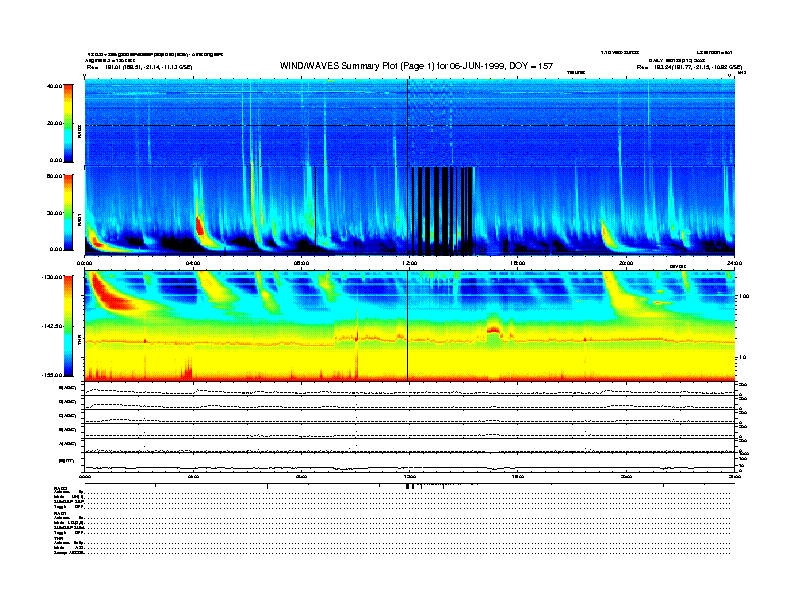
Task: Select the 30.00 label on RAD1 color scale
Action: [x=54, y=213]
